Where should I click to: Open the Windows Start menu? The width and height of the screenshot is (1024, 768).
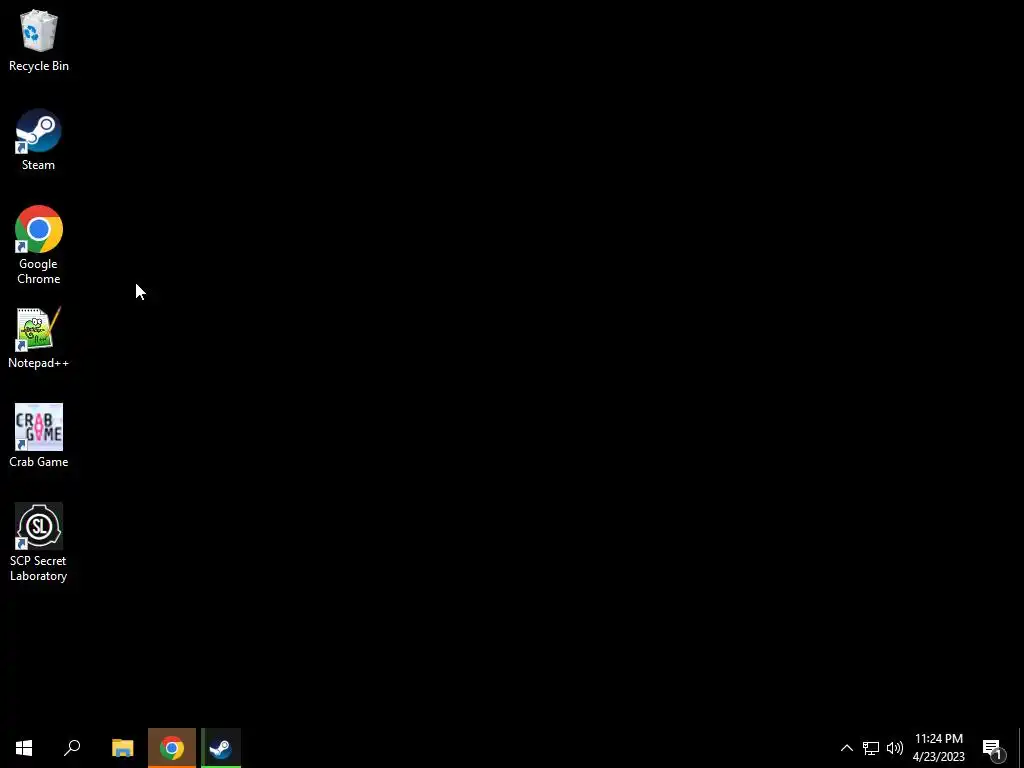point(24,748)
